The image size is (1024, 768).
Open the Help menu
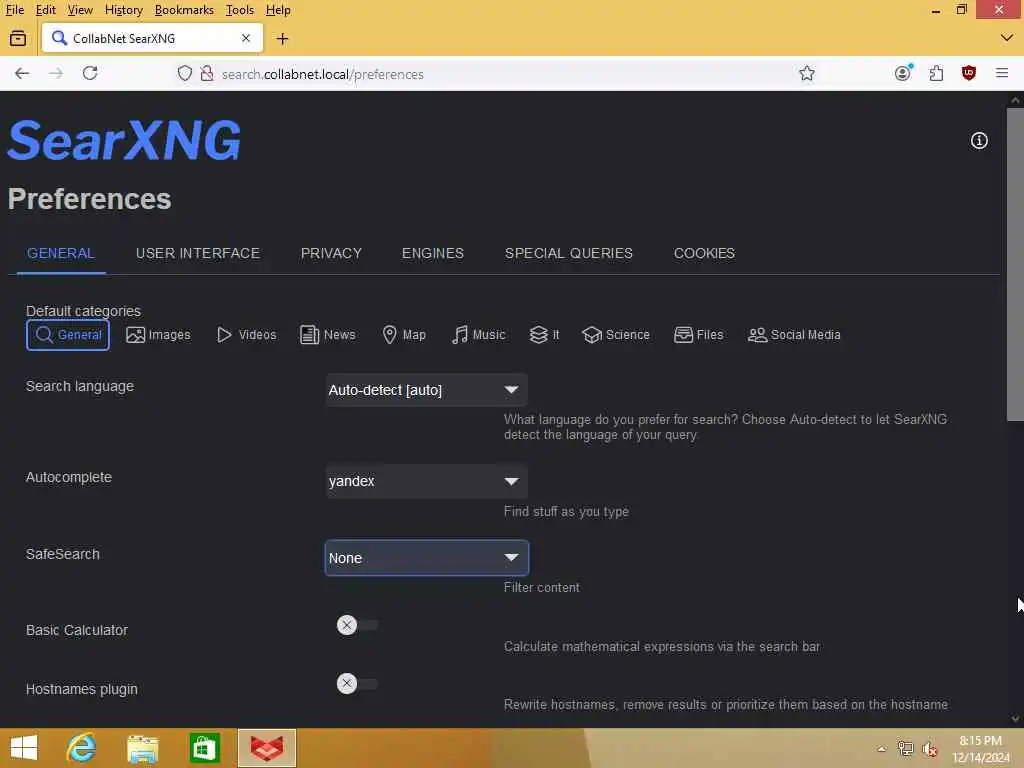(278, 10)
